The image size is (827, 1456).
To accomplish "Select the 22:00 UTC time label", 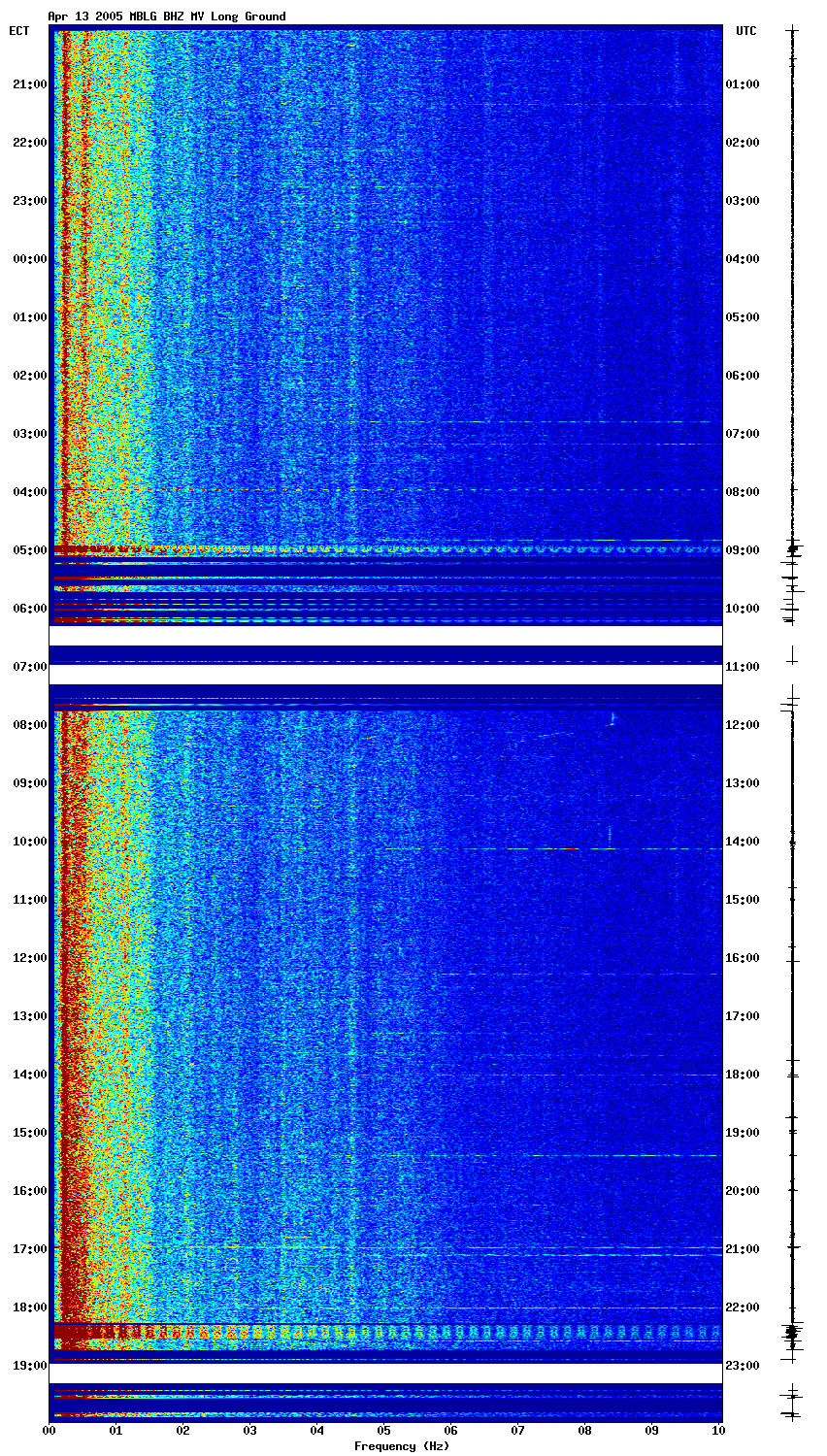I will pos(743,1307).
